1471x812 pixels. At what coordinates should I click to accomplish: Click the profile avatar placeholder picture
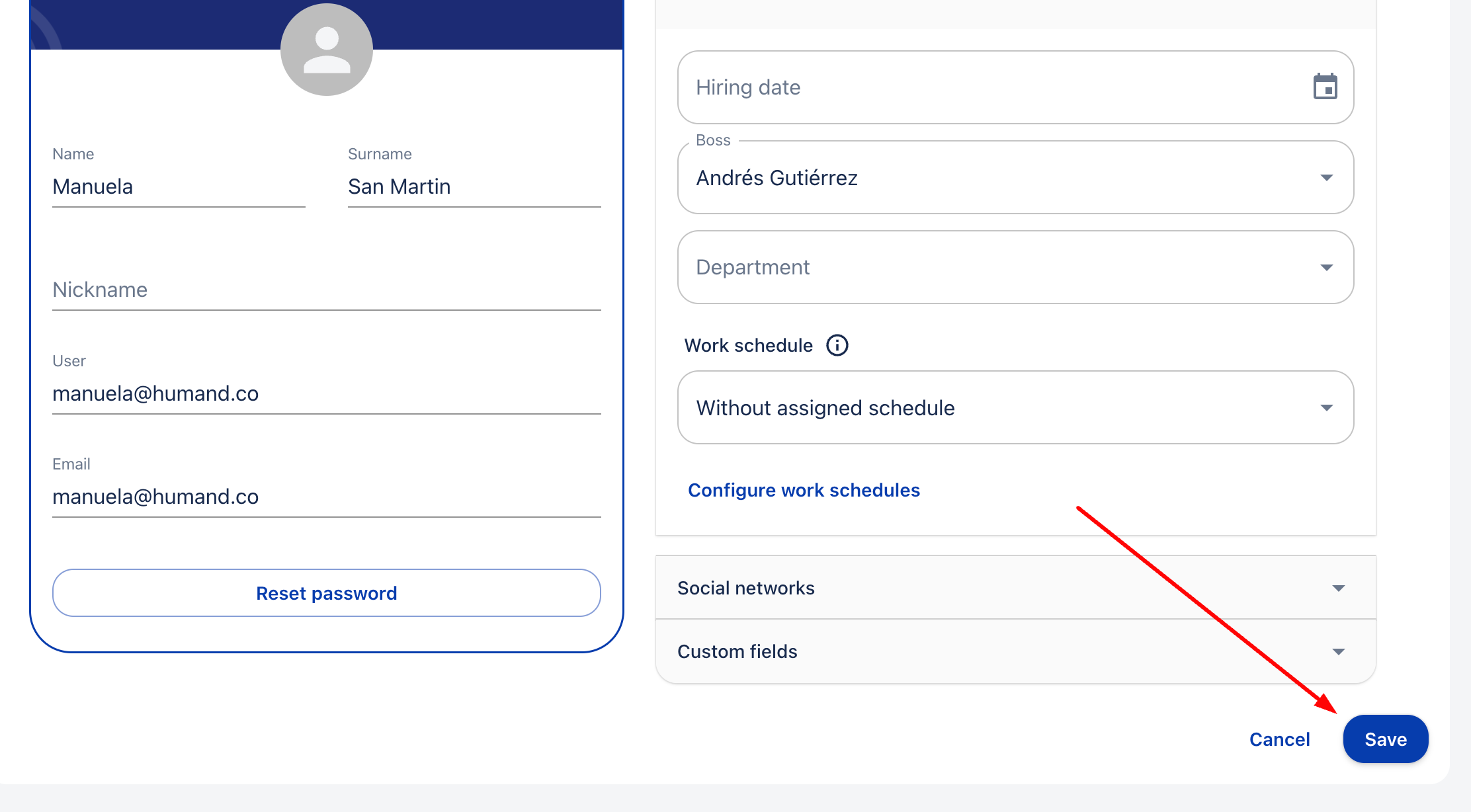(x=327, y=50)
